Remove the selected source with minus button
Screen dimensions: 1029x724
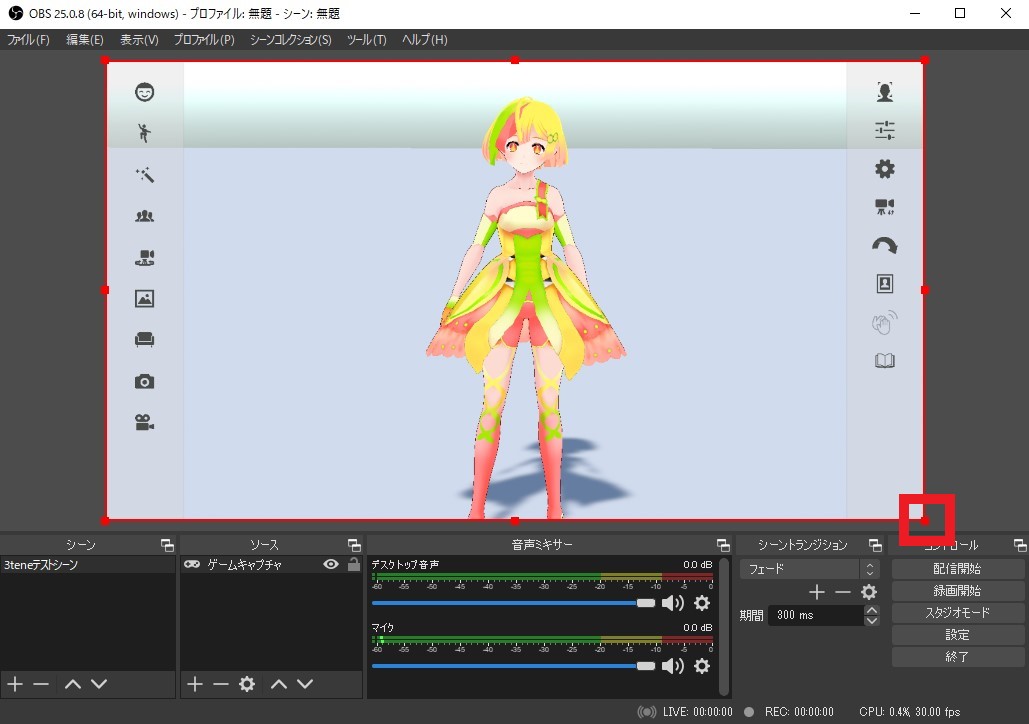(220, 684)
